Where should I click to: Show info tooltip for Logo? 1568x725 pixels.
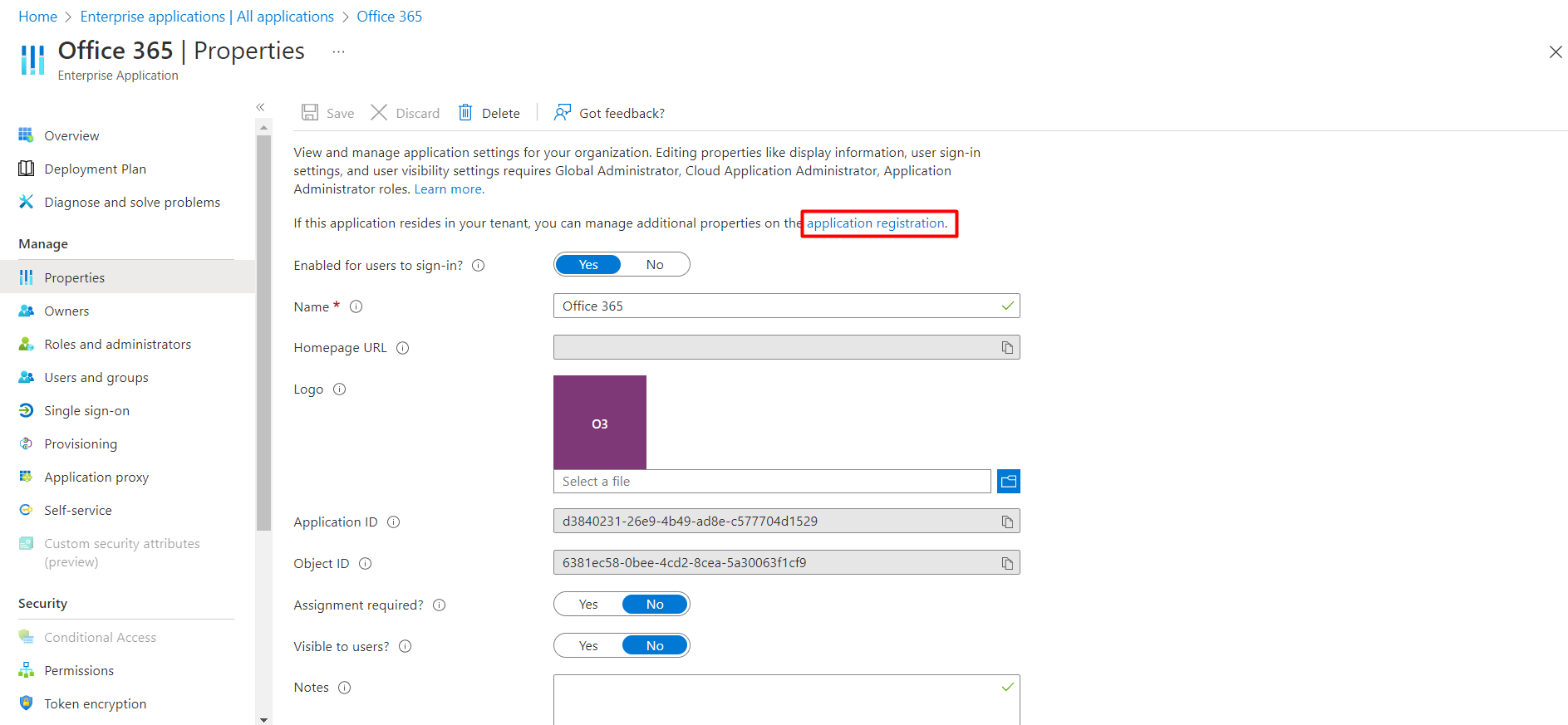(340, 389)
